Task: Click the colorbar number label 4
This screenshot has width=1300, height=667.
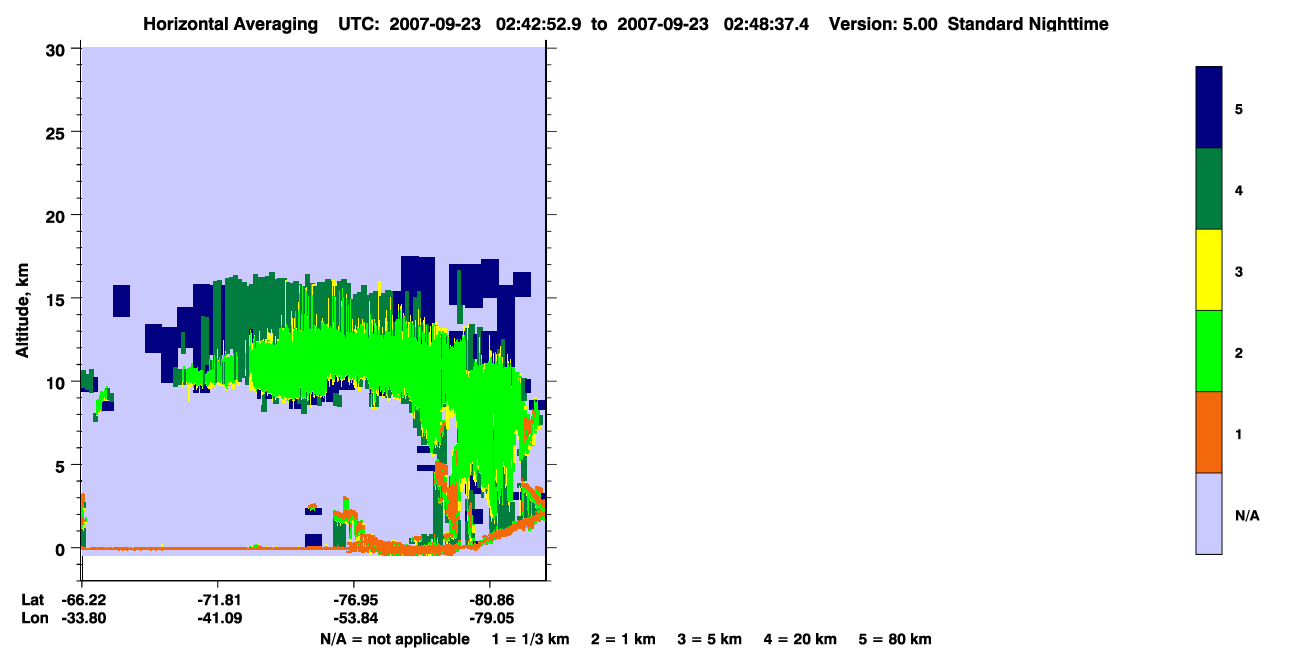Action: (x=1239, y=189)
